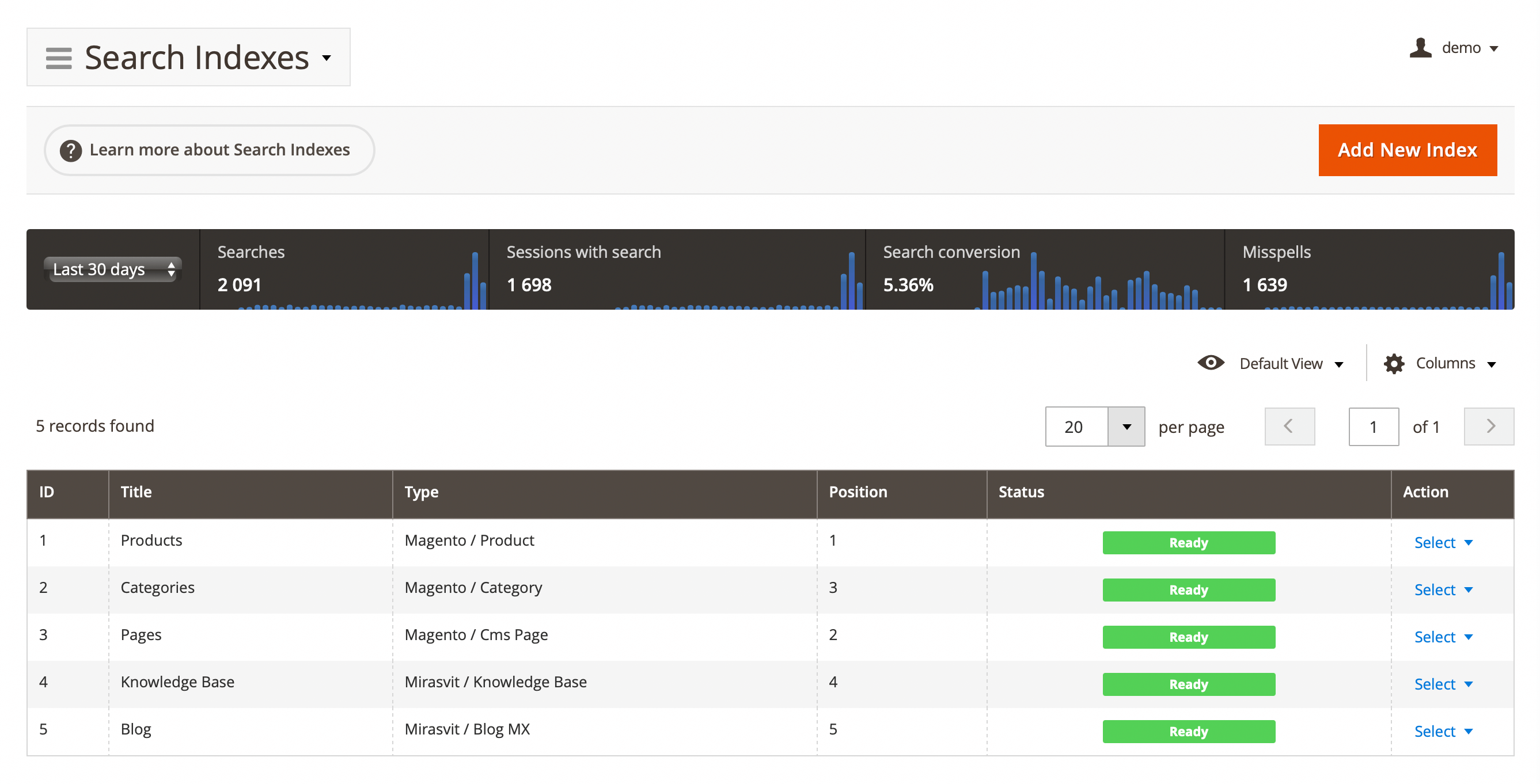
Task: Click the gear icon for Columns
Action: tap(1394, 363)
